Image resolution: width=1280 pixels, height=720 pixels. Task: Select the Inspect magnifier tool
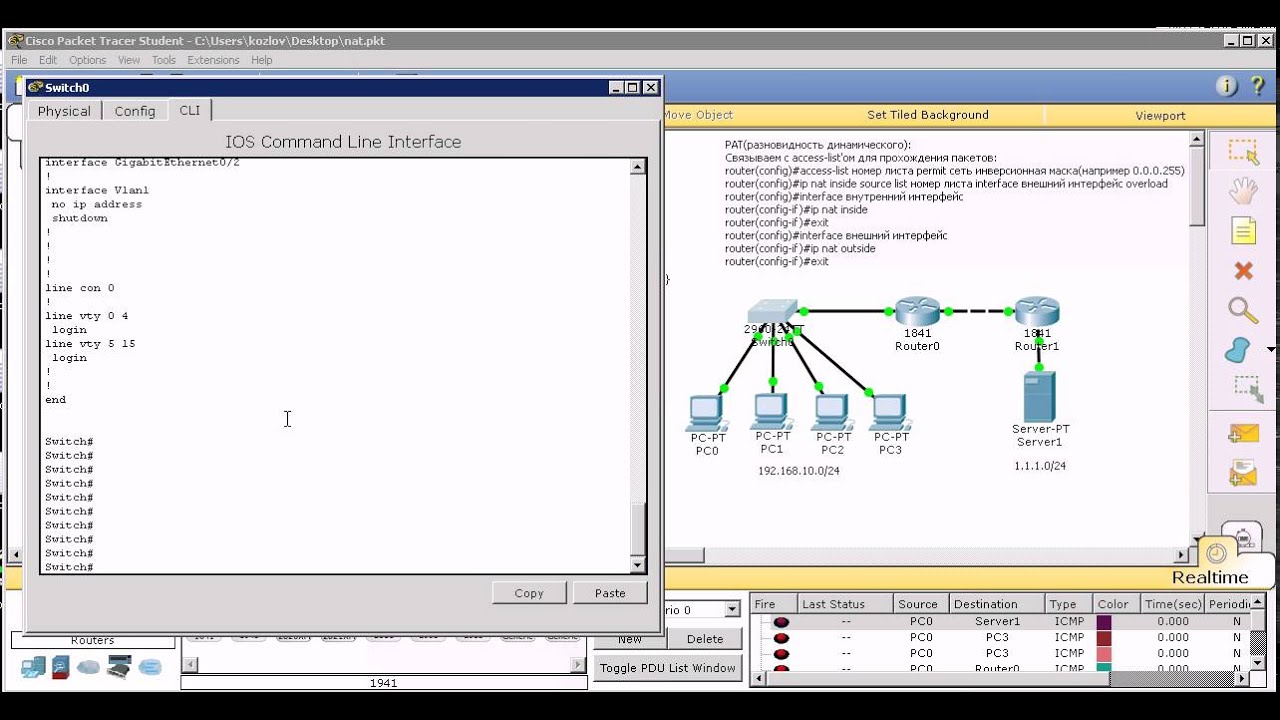(x=1243, y=310)
